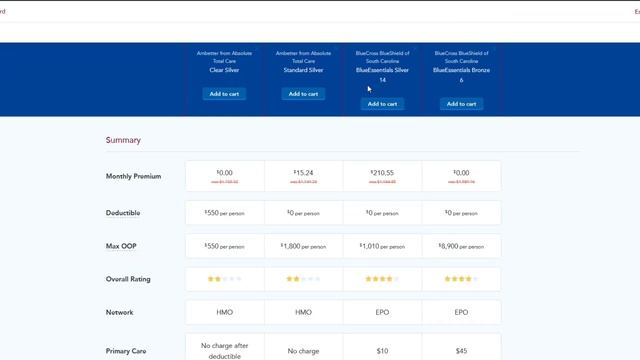Click the $1,800 per person Max OOP
This screenshot has height=360, width=640.
pos(303,246)
